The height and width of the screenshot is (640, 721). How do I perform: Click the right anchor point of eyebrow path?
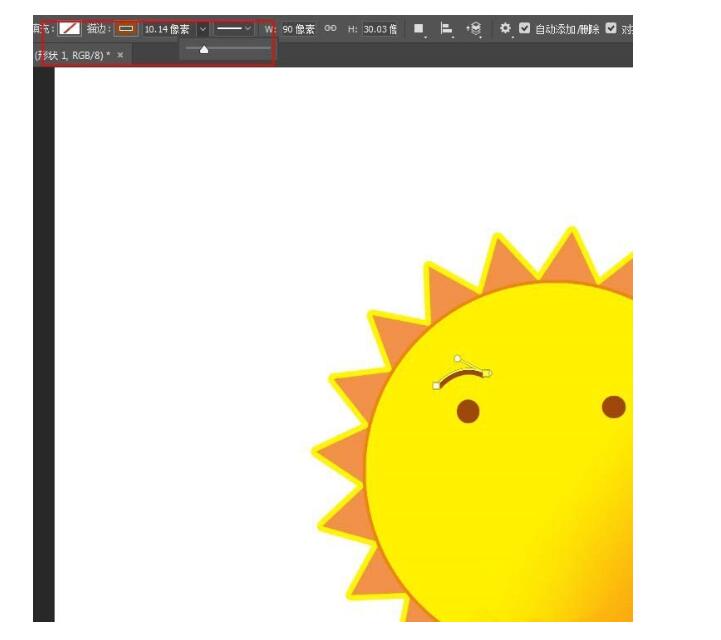pos(487,373)
